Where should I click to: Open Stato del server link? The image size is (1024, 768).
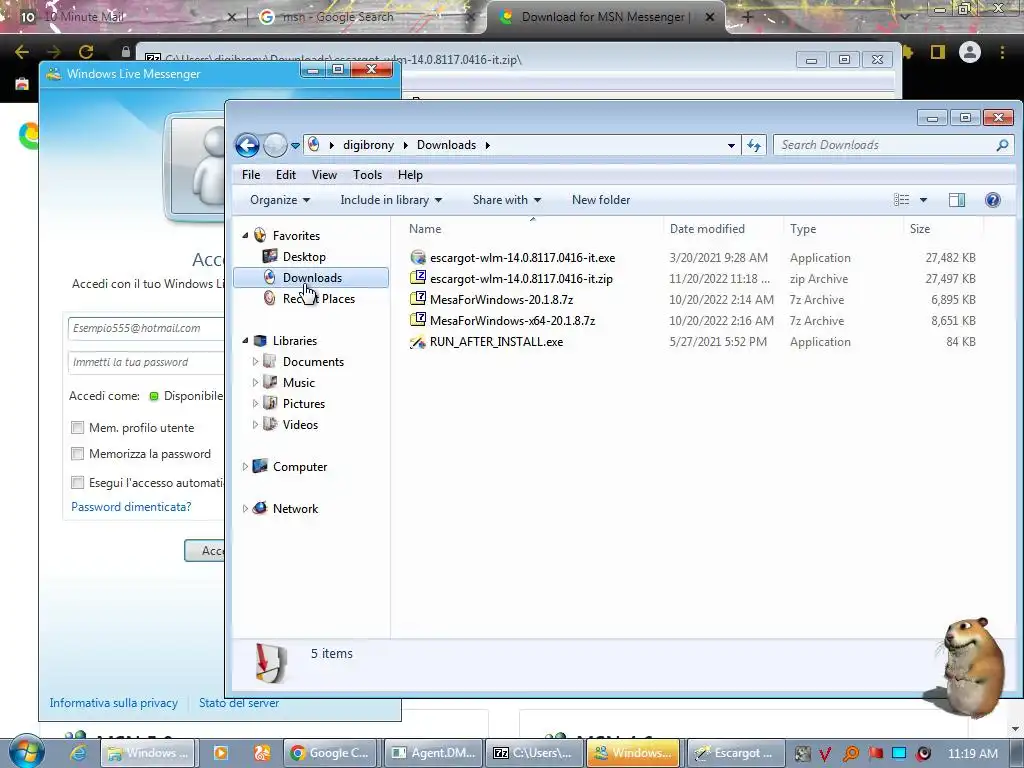239,703
